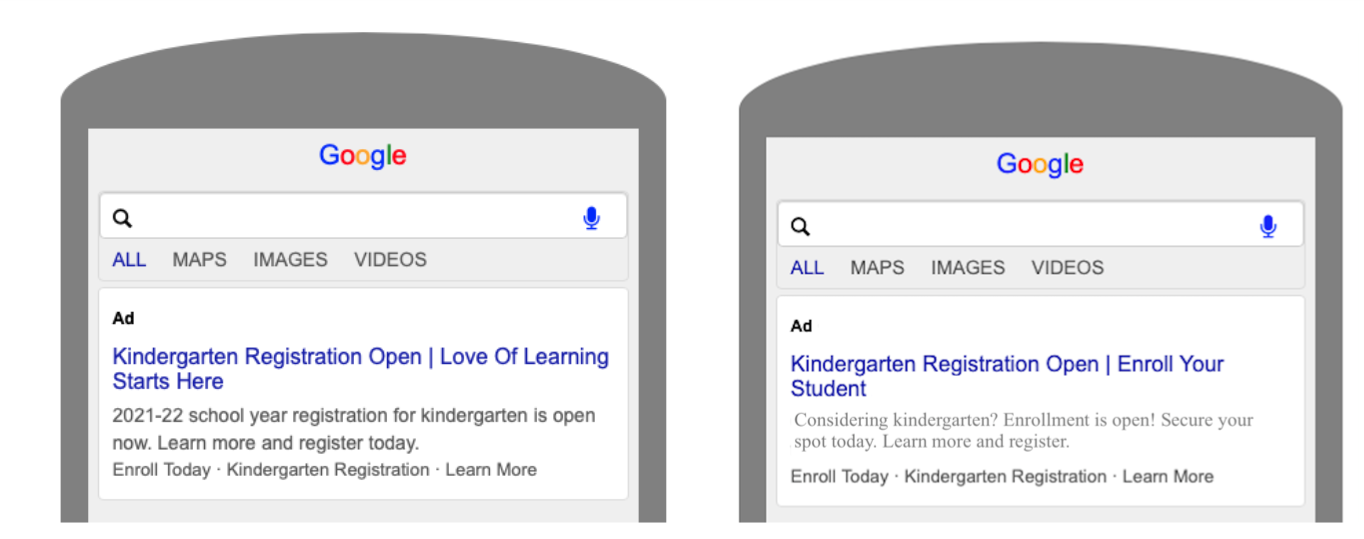Click the microphone icon in the left phone
This screenshot has width=1364, height=539.
[x=591, y=218]
